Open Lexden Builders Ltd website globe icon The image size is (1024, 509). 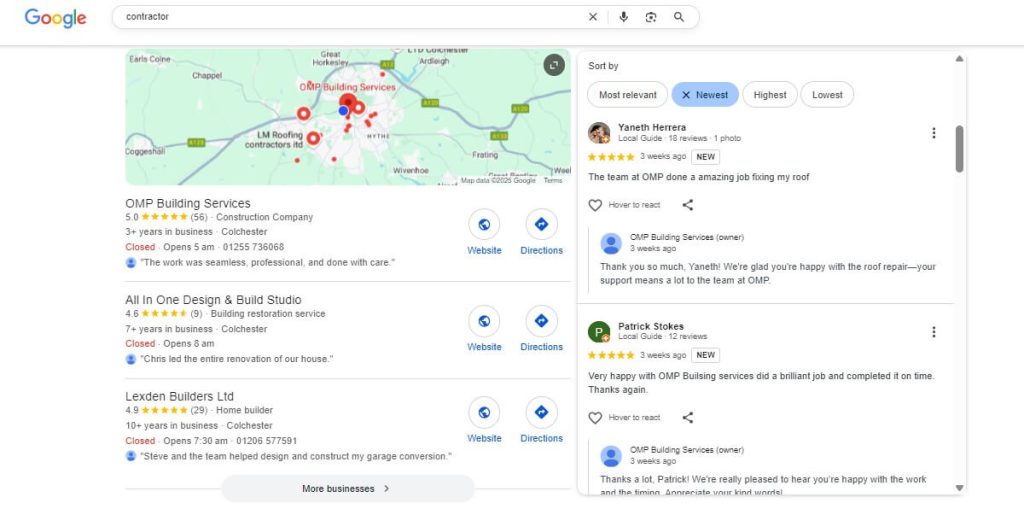pyautogui.click(x=484, y=412)
